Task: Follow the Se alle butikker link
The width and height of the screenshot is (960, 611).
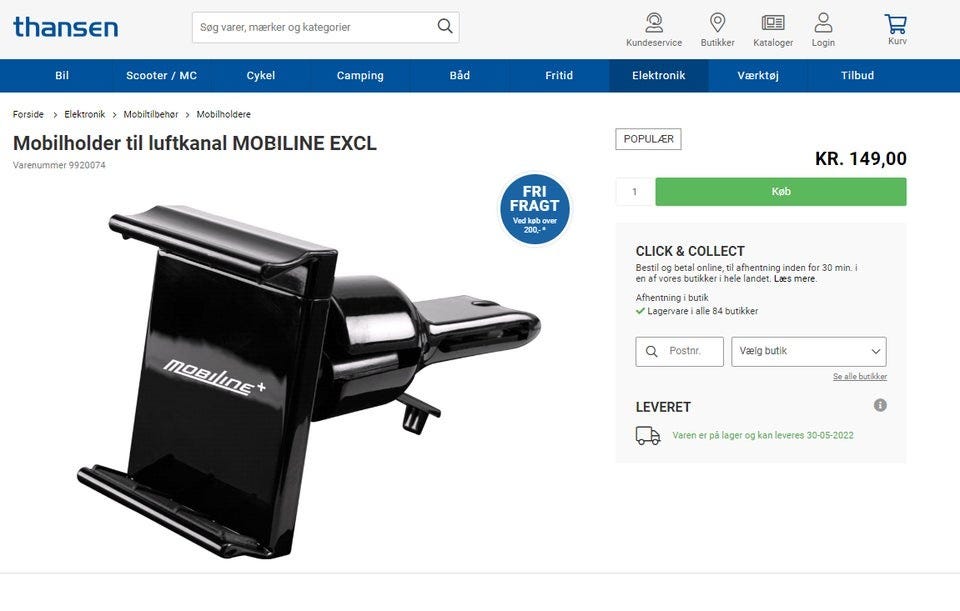Action: [860, 377]
